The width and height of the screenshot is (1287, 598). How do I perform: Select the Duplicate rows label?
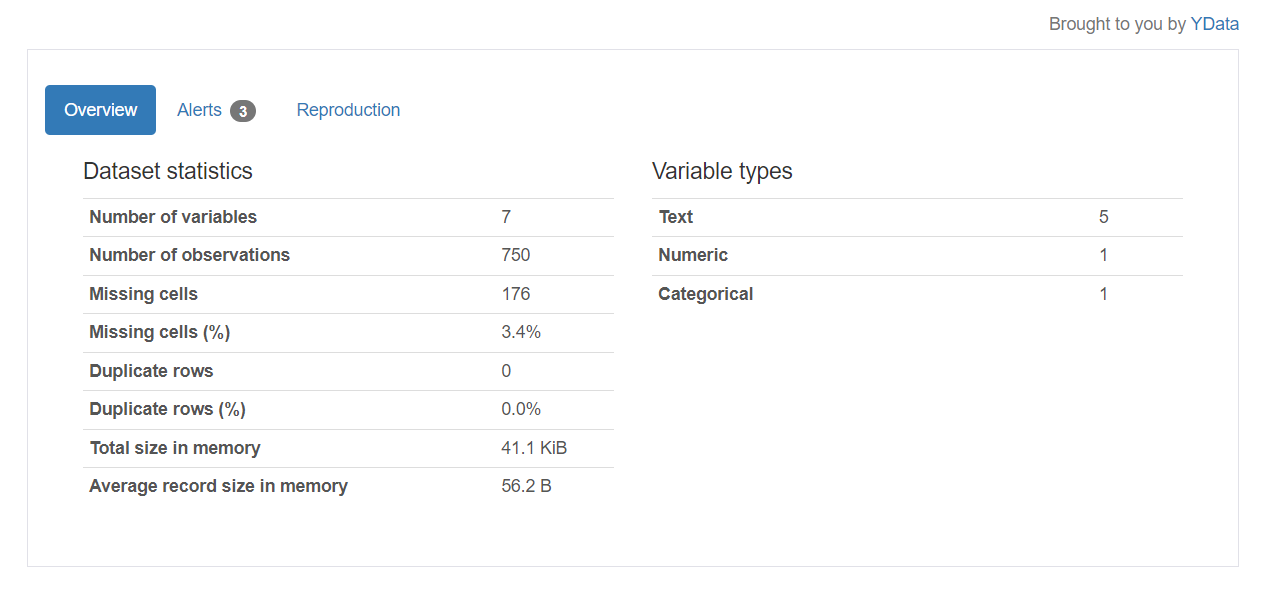151,371
